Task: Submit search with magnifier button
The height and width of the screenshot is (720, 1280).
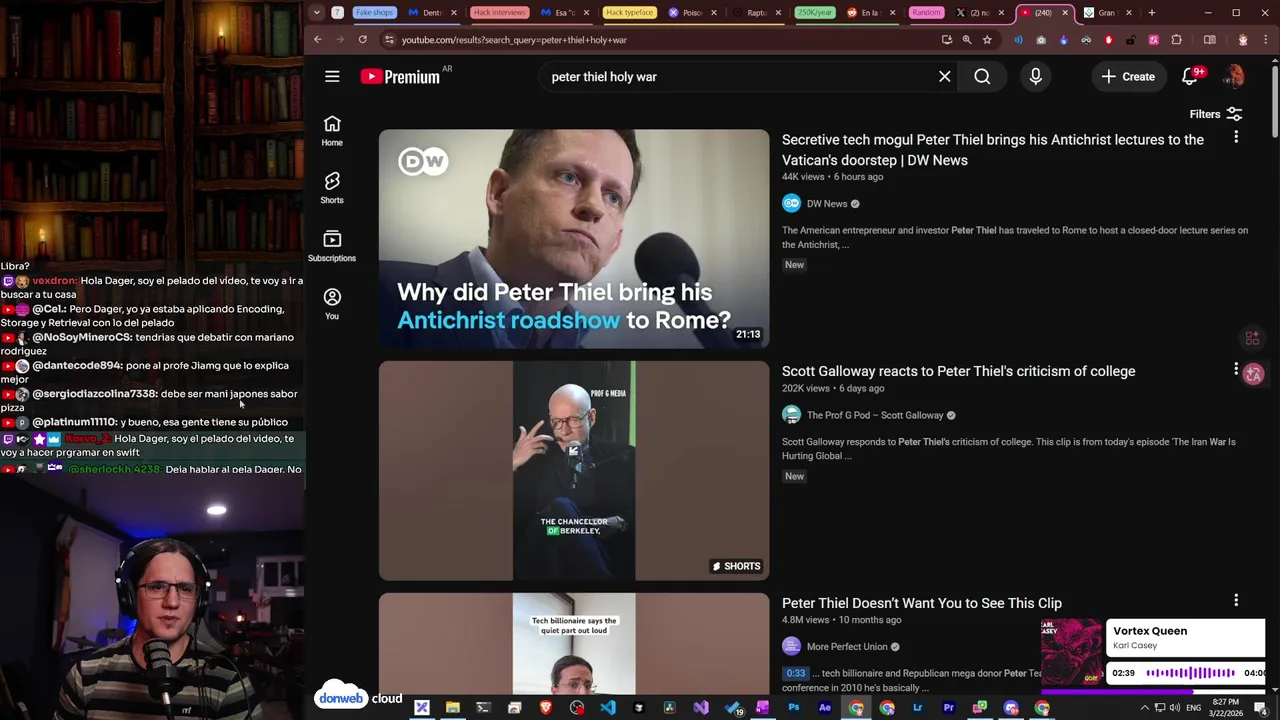Action: pos(982,77)
